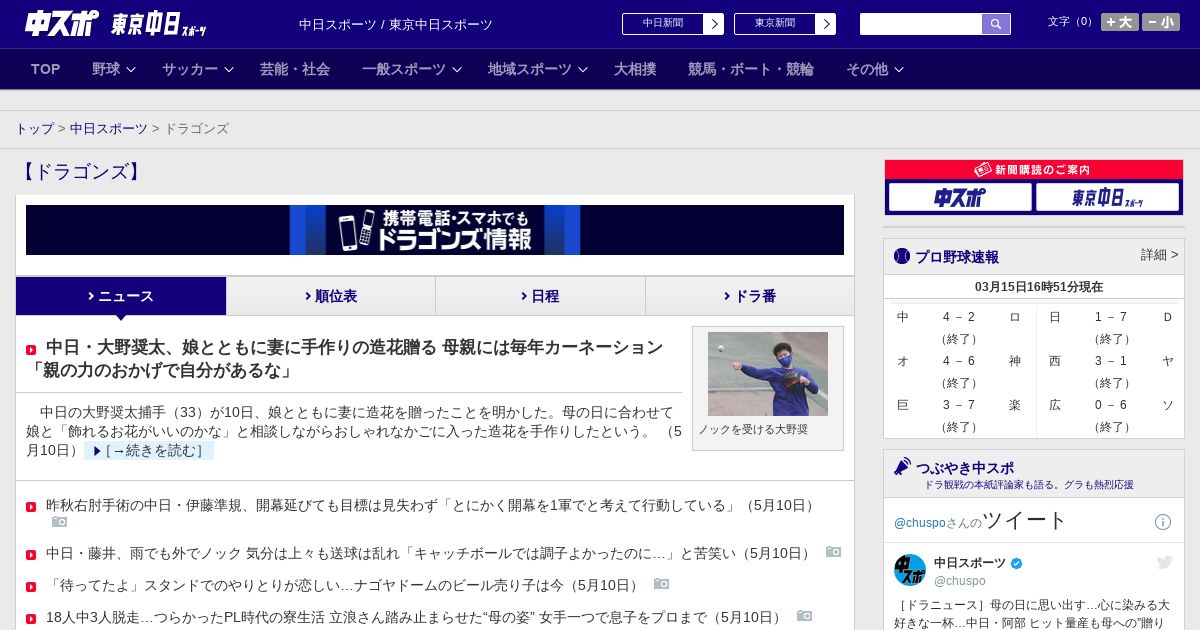Switch to the 順位表 tab
Image resolution: width=1200 pixels, height=630 pixels.
click(331, 296)
